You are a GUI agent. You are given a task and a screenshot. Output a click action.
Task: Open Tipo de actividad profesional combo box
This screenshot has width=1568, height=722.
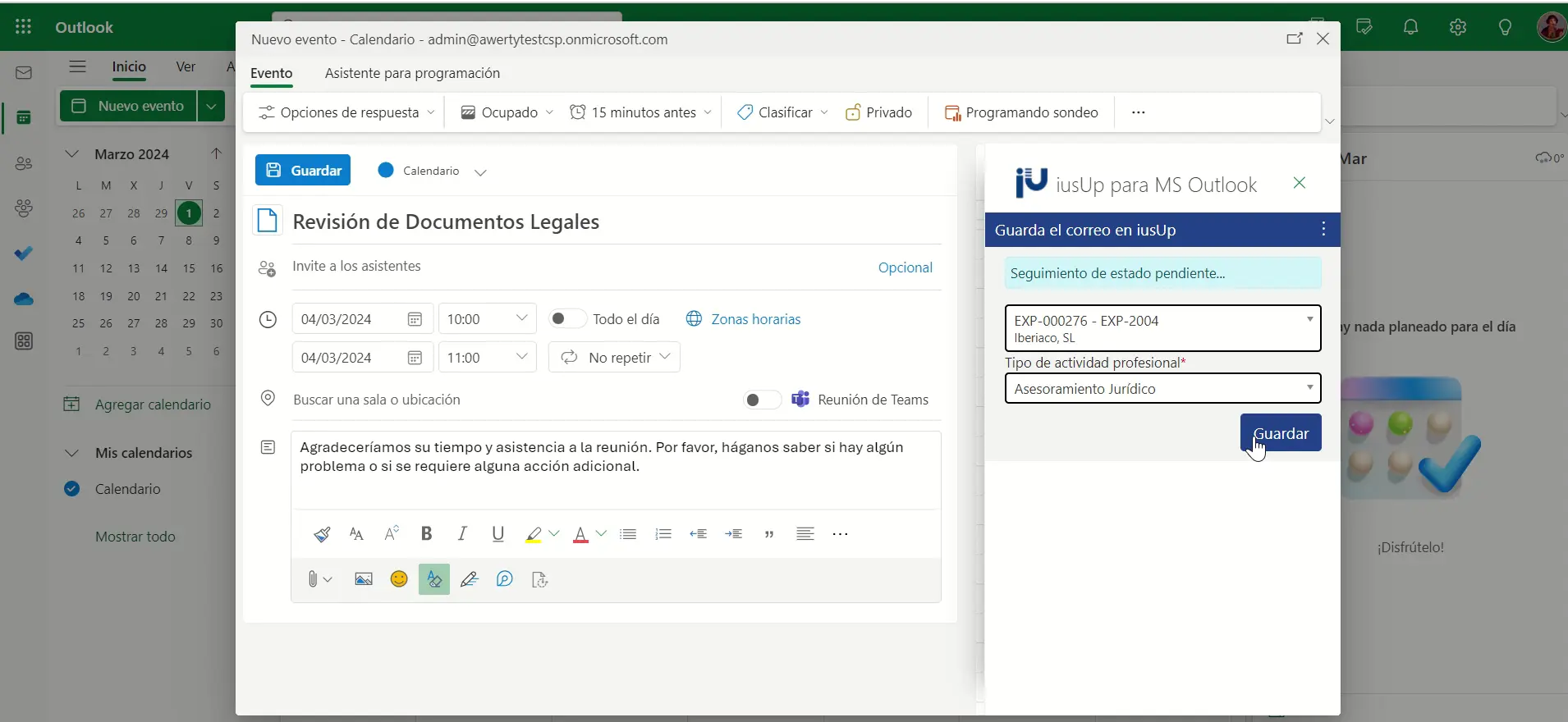[x=1162, y=389]
